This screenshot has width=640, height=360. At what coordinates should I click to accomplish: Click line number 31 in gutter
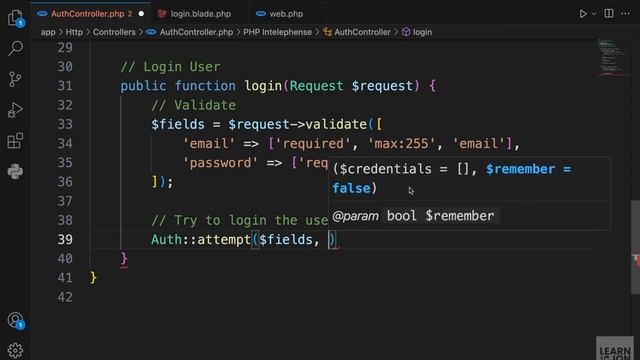point(65,86)
